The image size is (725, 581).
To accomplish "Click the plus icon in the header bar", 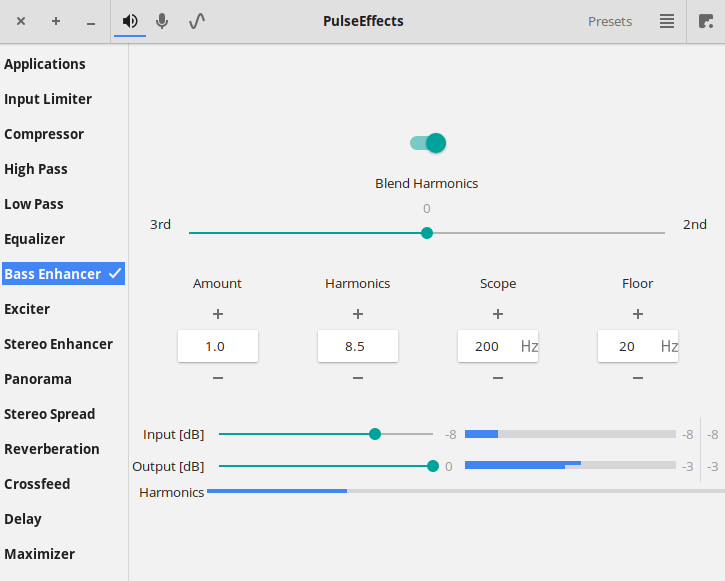I will click(x=56, y=21).
